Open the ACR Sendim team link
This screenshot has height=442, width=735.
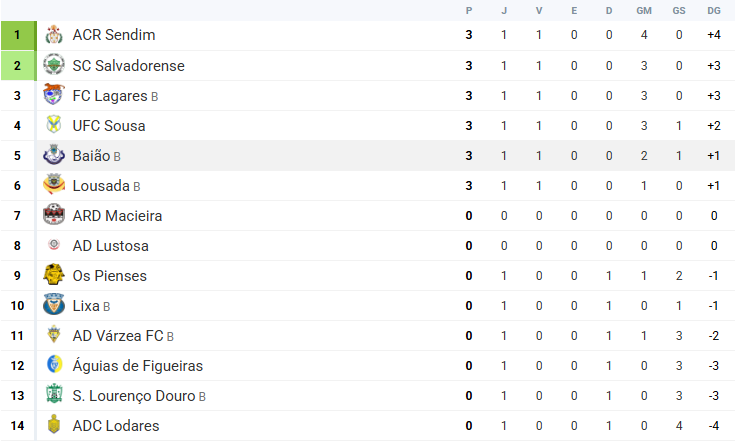[114, 35]
